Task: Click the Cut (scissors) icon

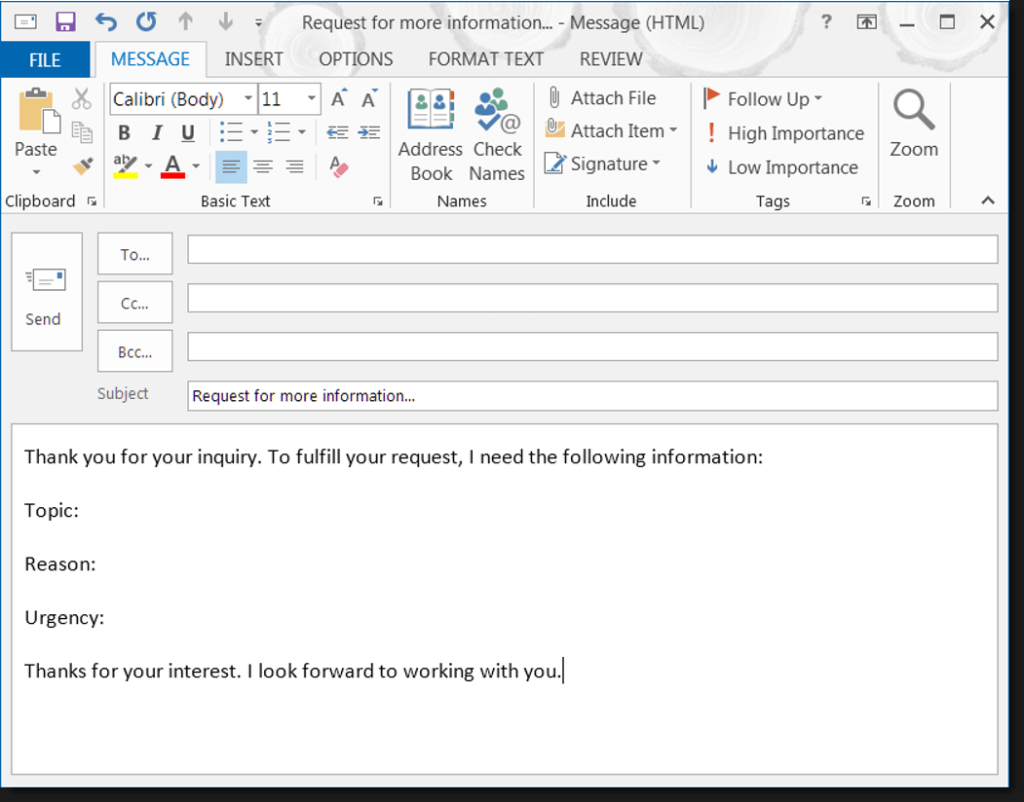Action: (x=83, y=98)
